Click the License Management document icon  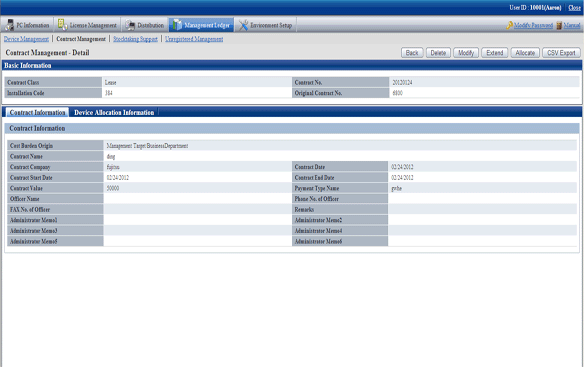click(x=63, y=25)
